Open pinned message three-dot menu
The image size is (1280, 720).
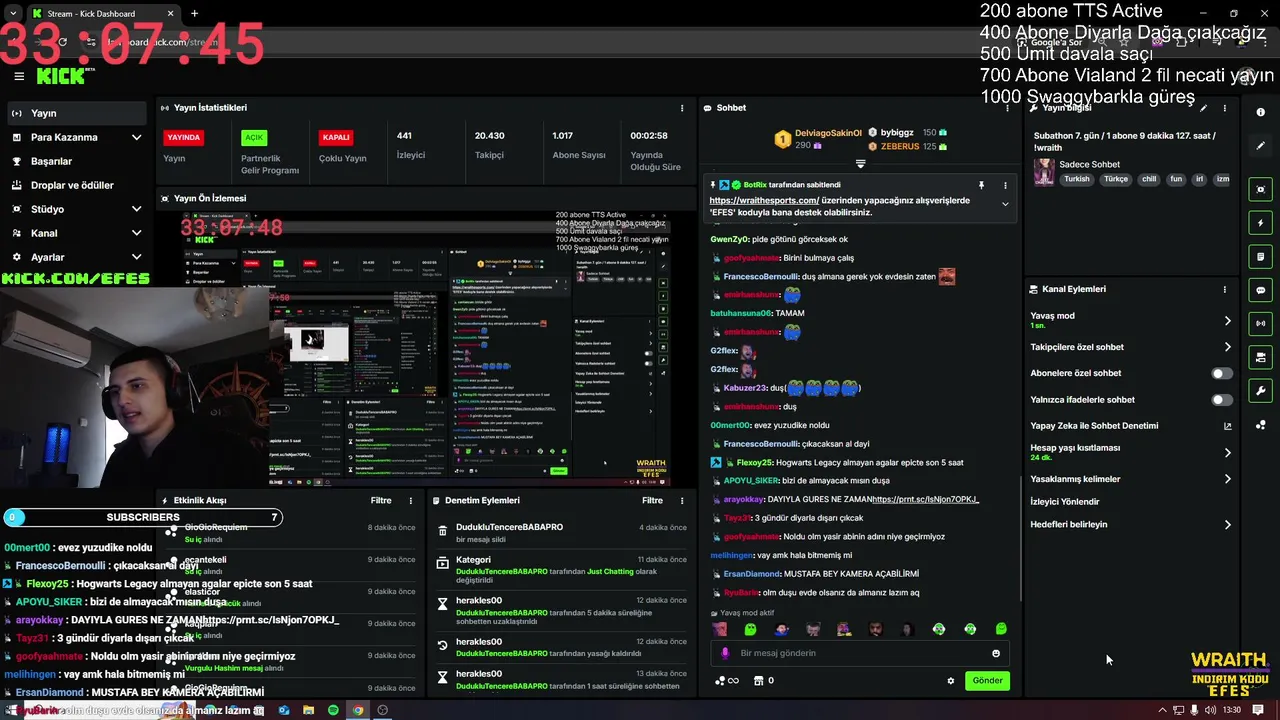1005,185
